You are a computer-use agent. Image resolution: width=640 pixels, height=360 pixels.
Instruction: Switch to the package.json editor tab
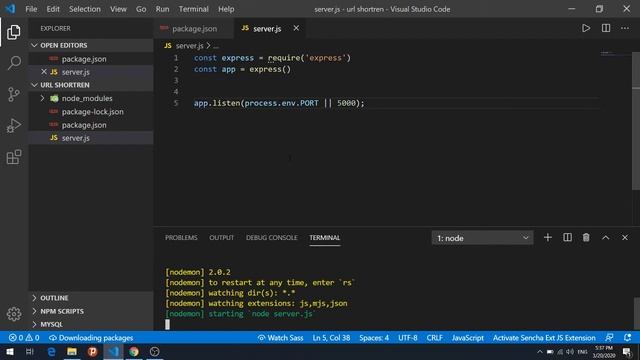coord(194,29)
